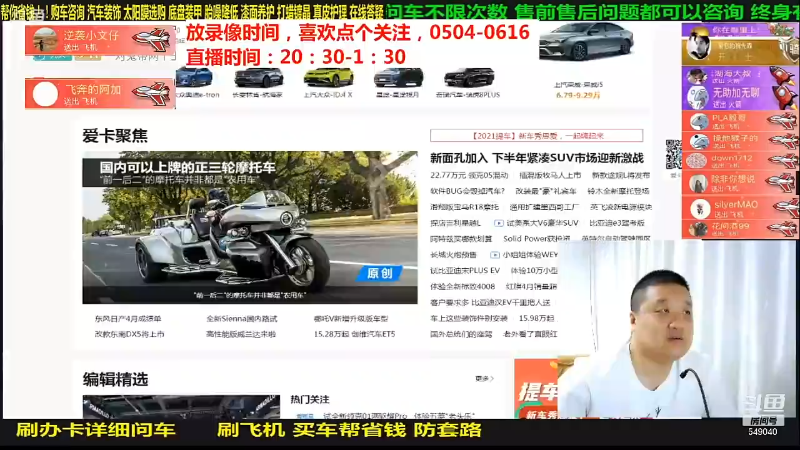Open the 长安 car thumbnail in the model row
Image resolution: width=800 pixels, height=450 pixels.
258,78
